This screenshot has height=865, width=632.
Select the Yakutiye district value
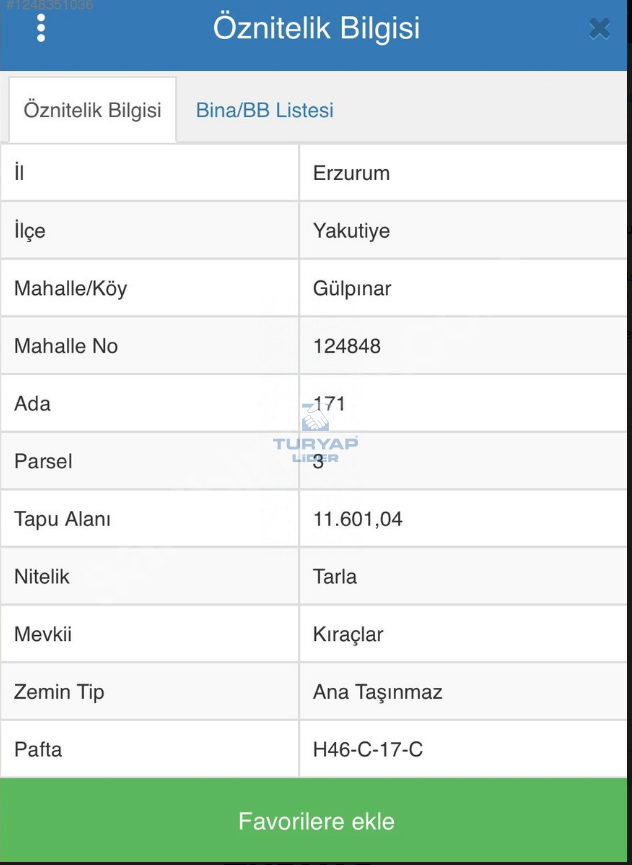point(351,231)
